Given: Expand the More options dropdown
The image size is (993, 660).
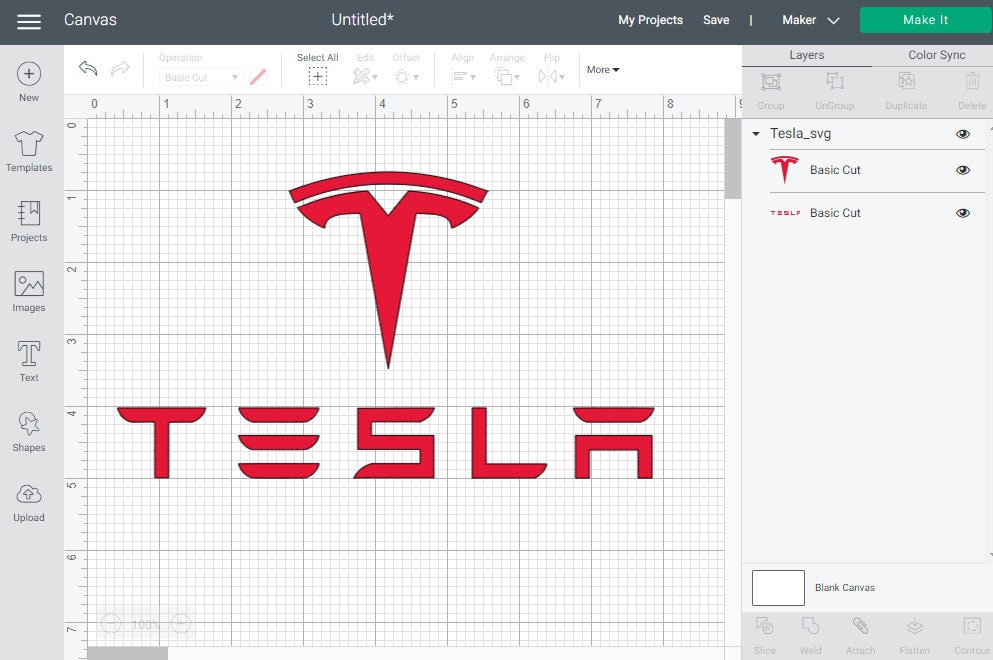Looking at the screenshot, I should point(603,69).
